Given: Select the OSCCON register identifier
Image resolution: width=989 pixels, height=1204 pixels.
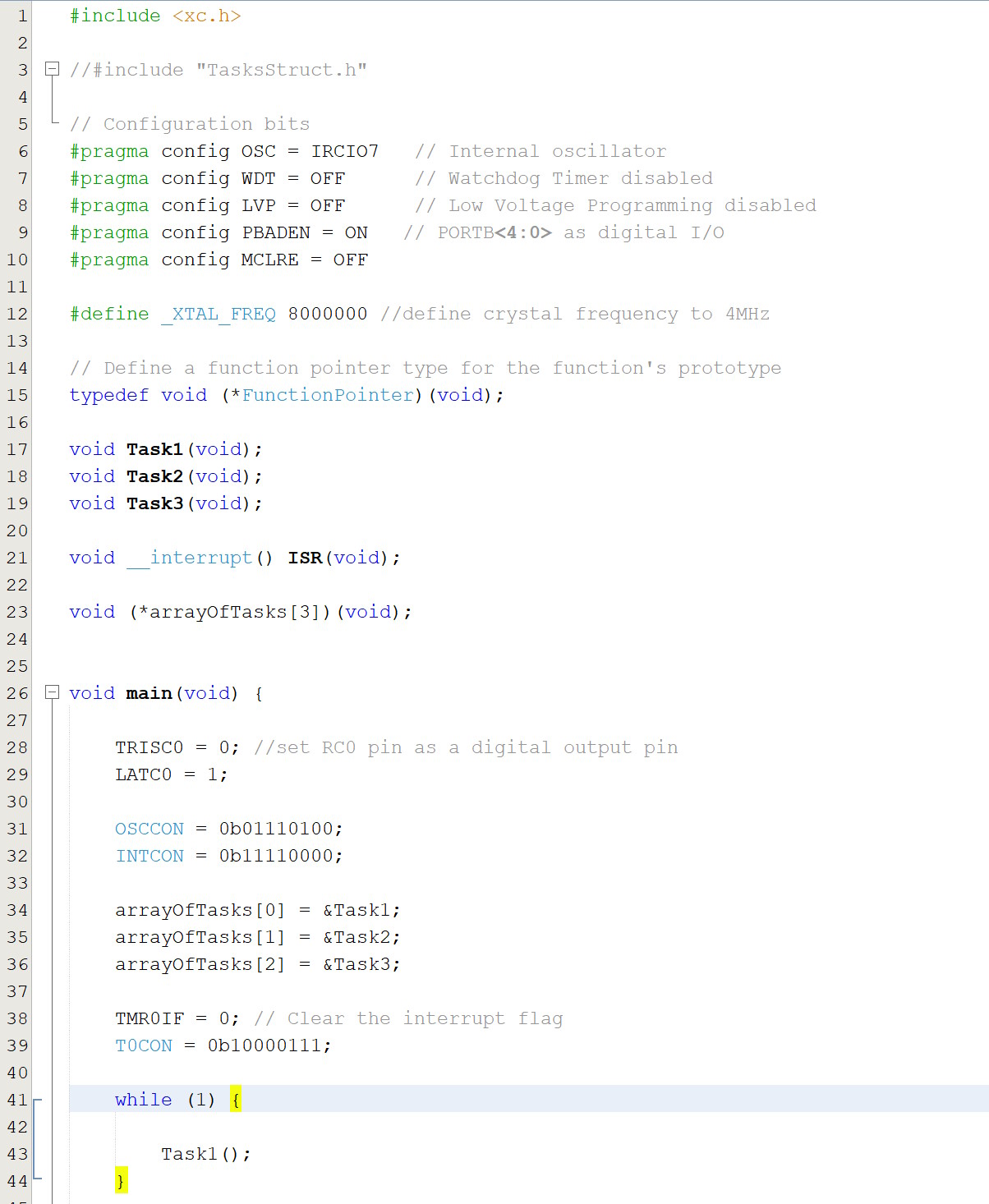Looking at the screenshot, I should [149, 829].
